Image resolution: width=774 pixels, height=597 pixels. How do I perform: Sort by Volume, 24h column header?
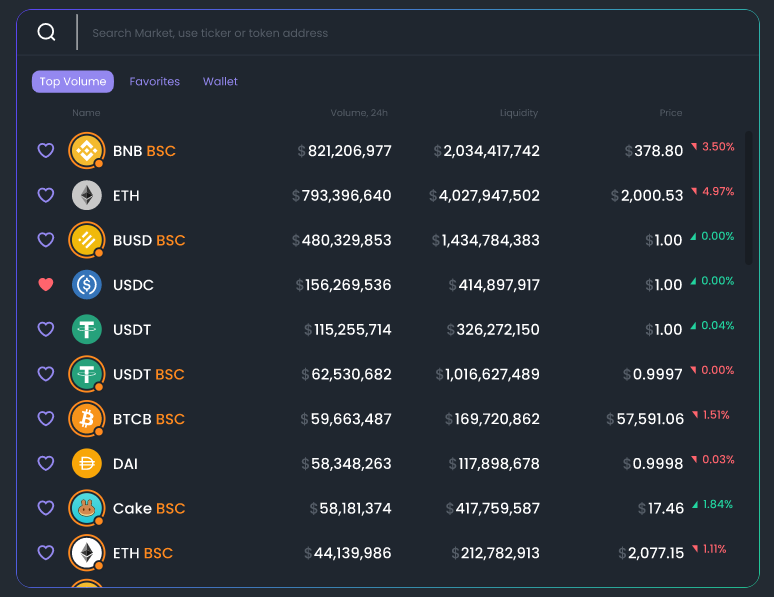pyautogui.click(x=359, y=113)
